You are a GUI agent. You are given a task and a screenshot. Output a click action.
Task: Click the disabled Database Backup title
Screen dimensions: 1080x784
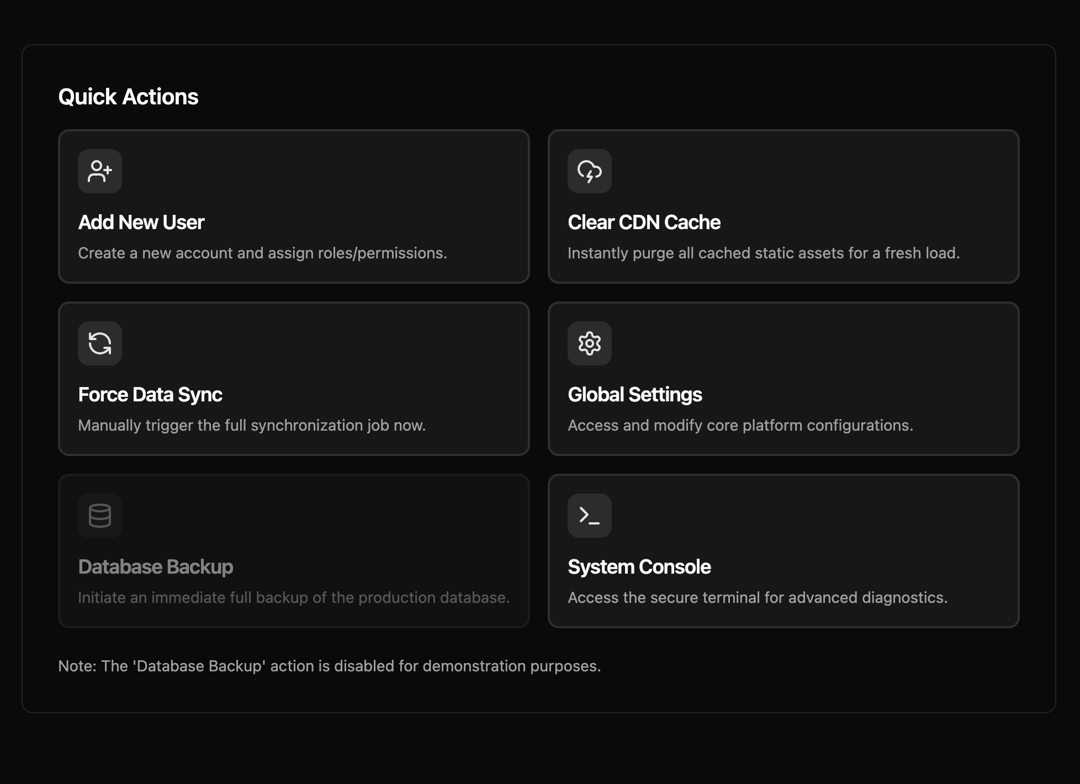156,567
